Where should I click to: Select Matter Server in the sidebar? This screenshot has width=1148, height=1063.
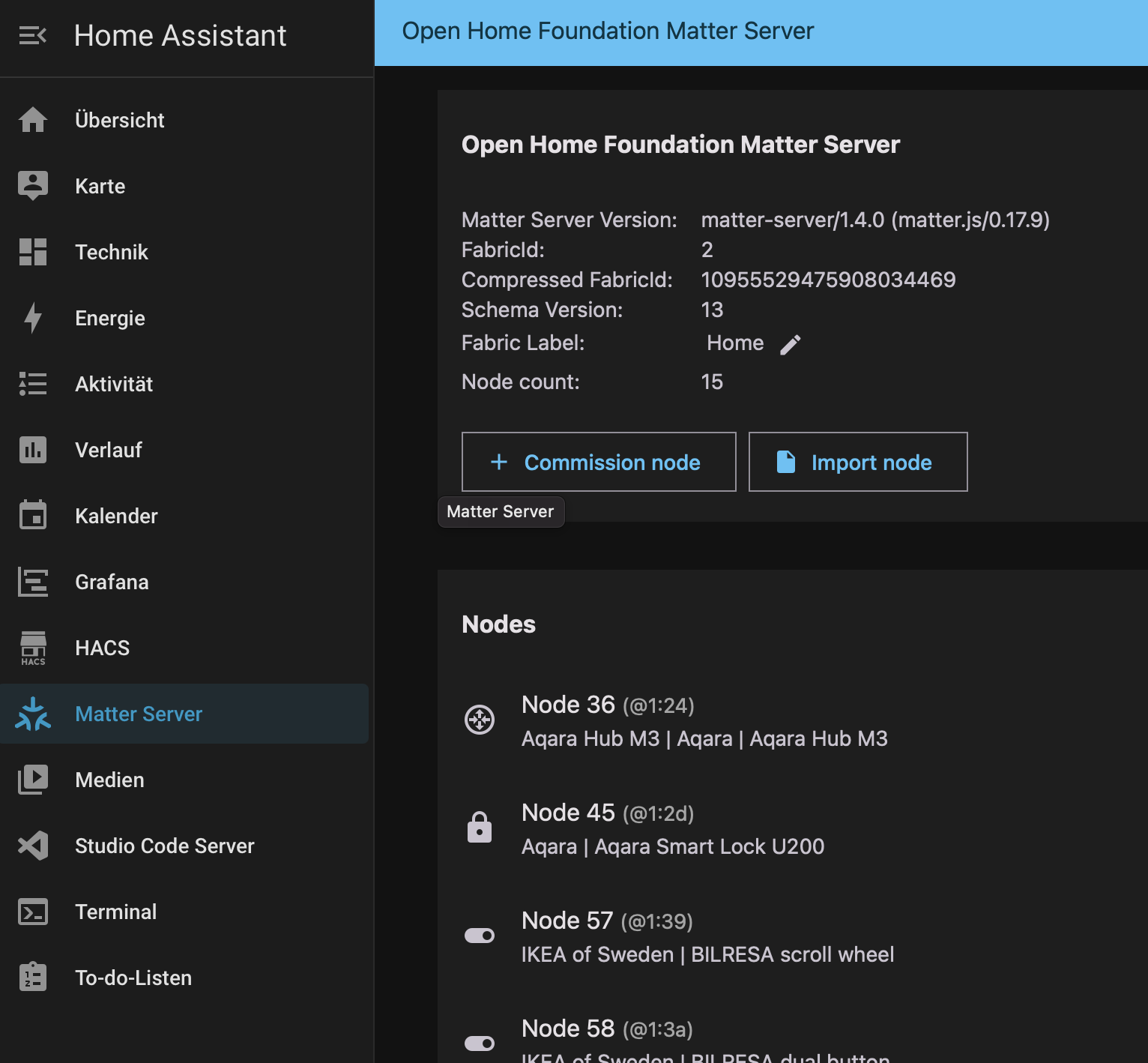(x=184, y=714)
